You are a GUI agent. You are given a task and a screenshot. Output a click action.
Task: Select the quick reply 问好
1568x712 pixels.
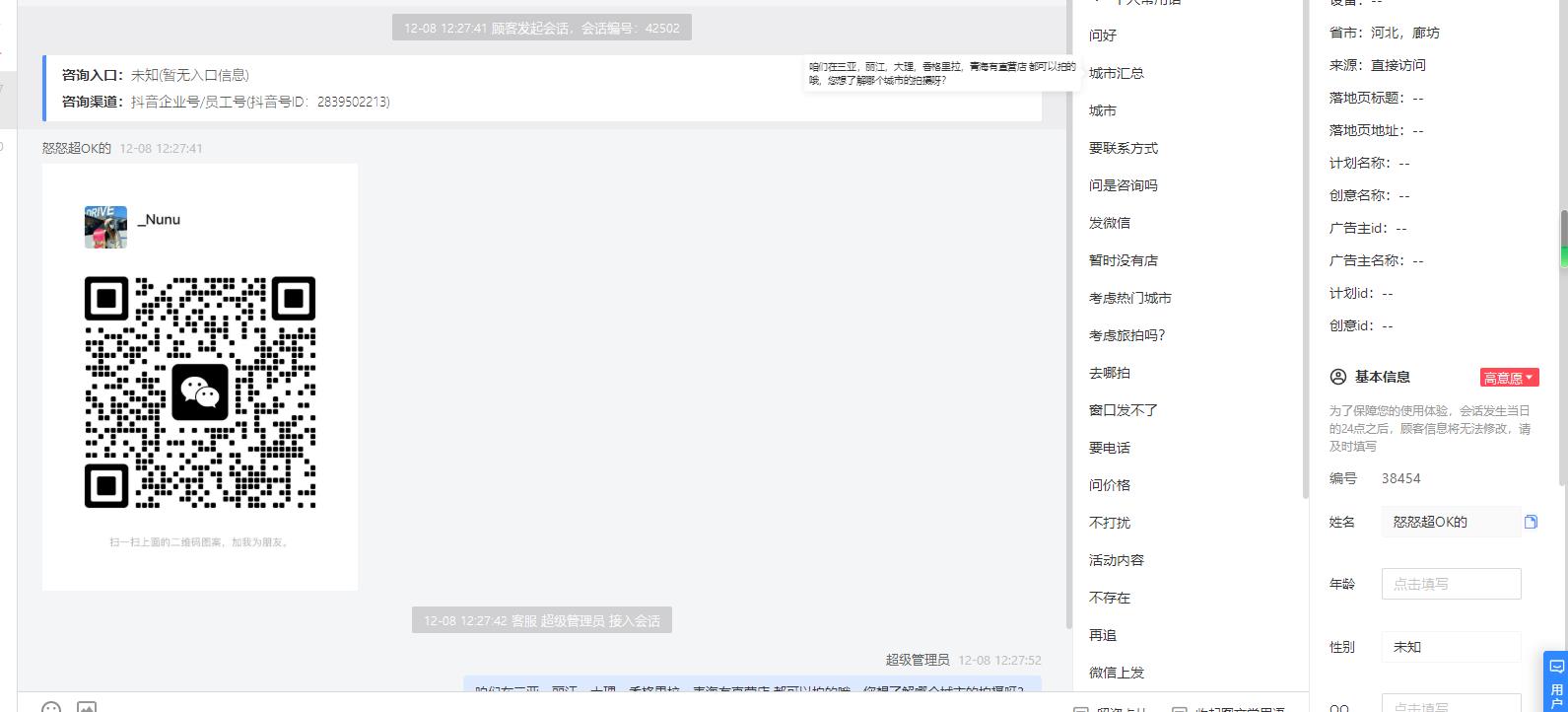pos(1103,36)
